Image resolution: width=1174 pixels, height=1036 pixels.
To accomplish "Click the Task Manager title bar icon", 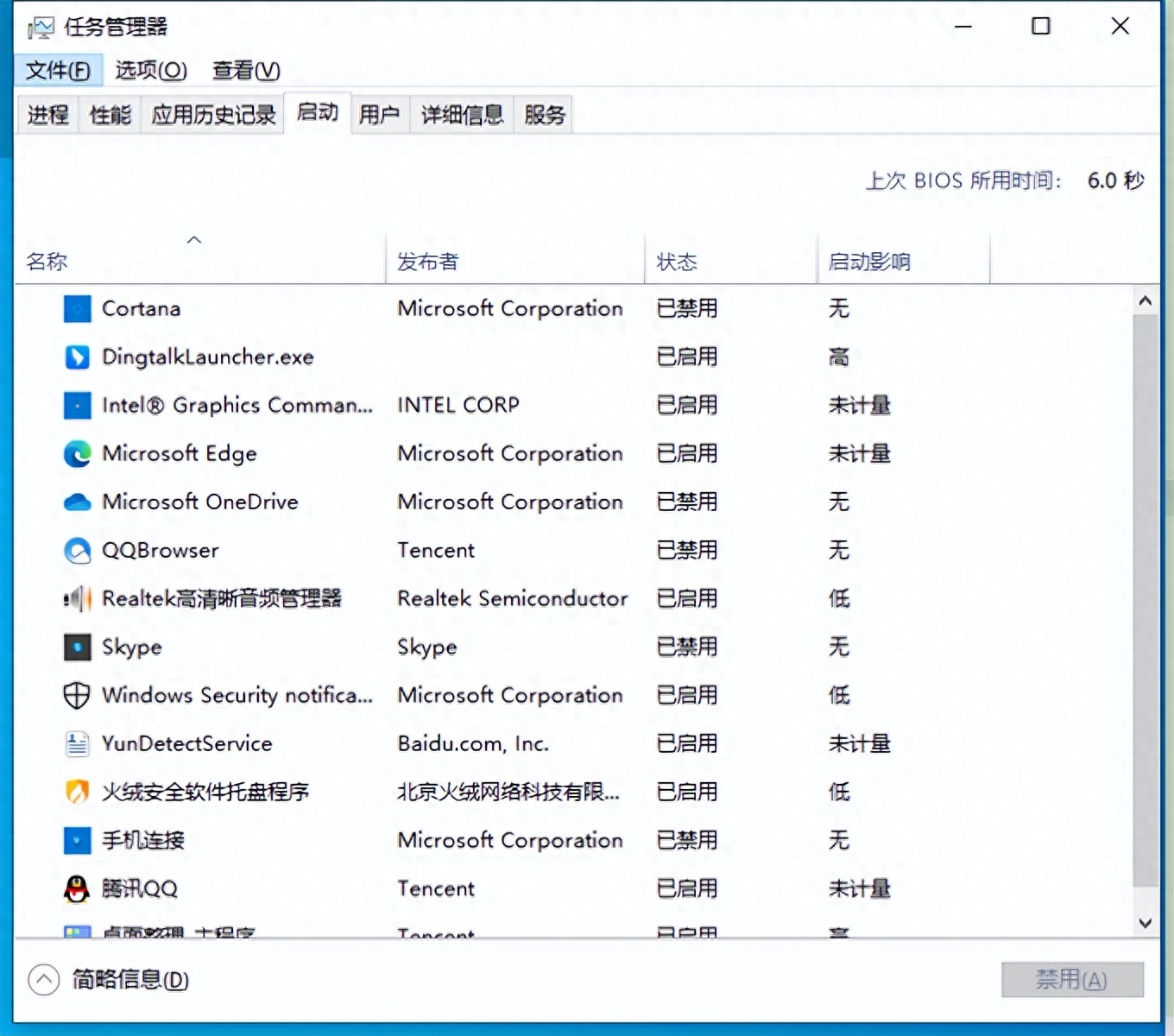I will 41,28.
